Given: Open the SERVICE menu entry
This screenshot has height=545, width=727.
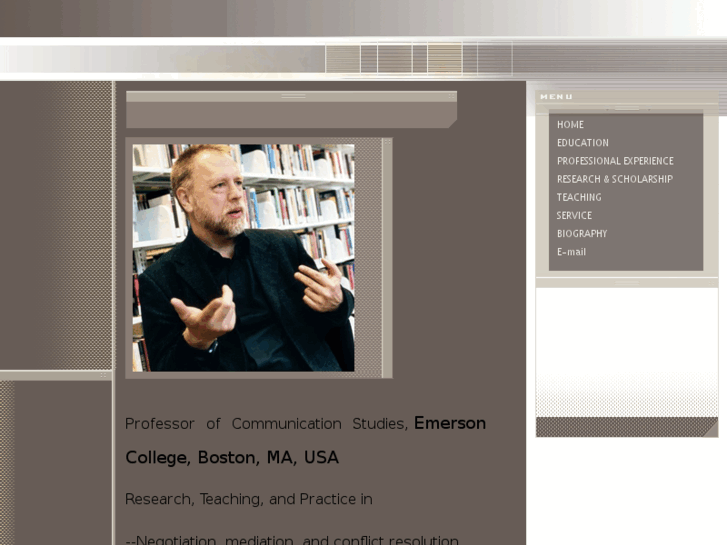Looking at the screenshot, I should 574,216.
